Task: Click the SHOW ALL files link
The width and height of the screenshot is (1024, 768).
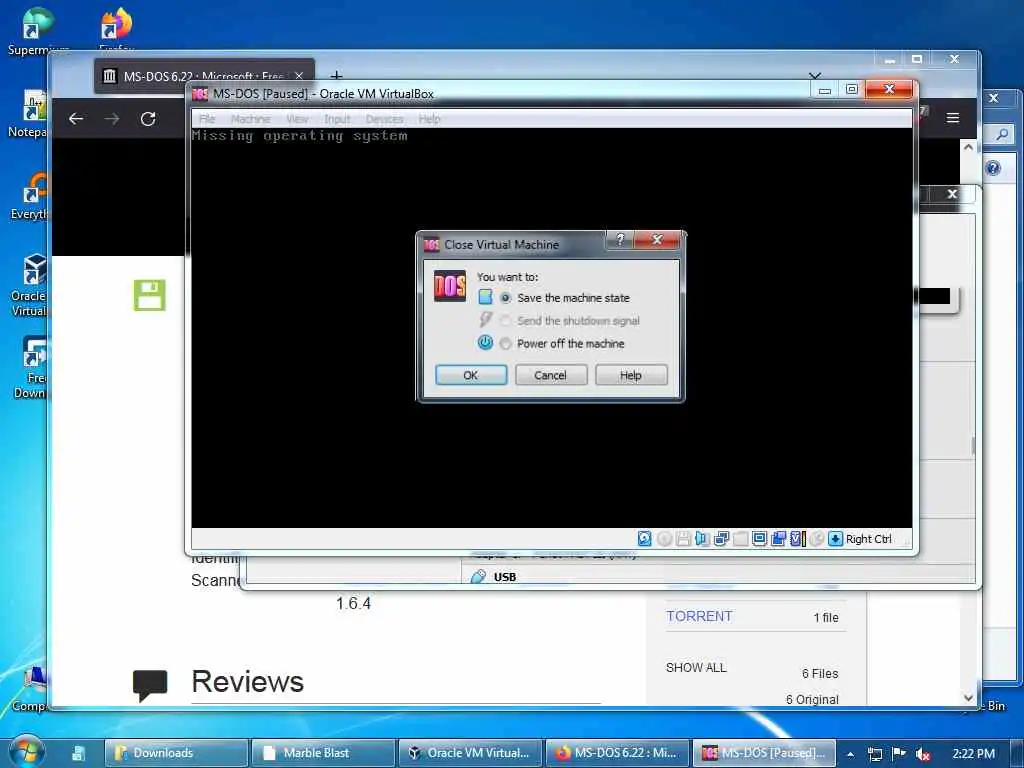Action: coord(696,667)
